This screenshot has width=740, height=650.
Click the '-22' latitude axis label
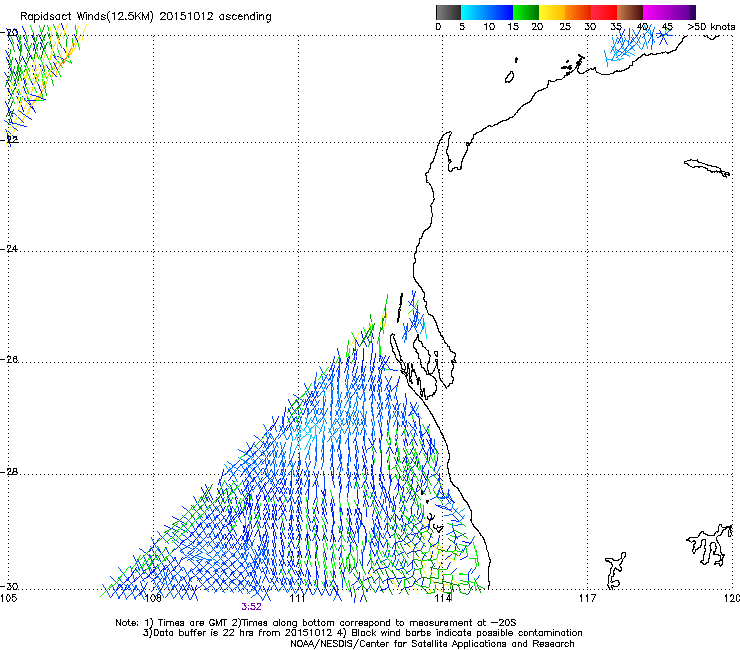(9, 139)
